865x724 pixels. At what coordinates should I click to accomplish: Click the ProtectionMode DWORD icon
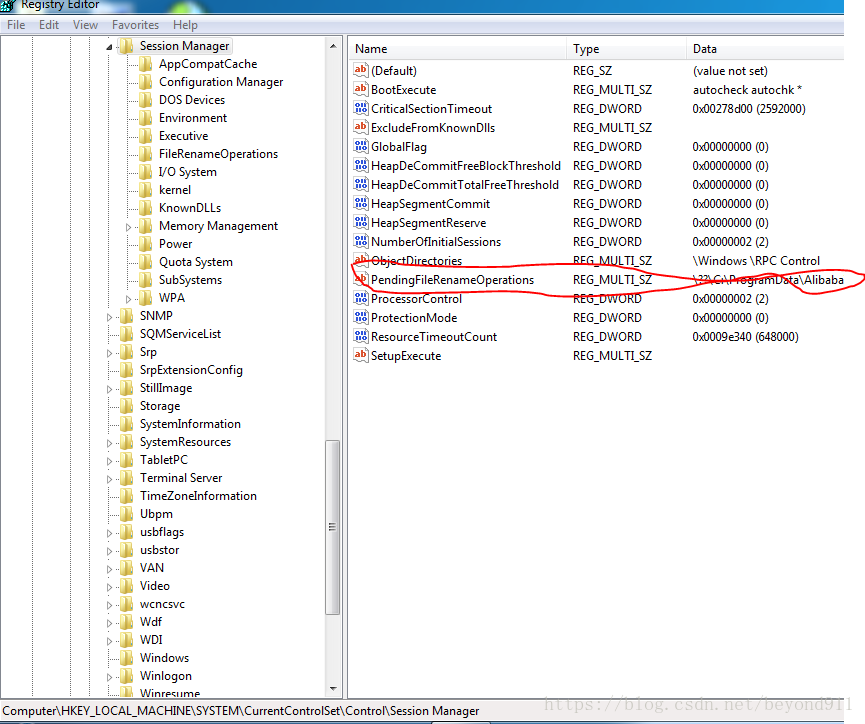361,317
